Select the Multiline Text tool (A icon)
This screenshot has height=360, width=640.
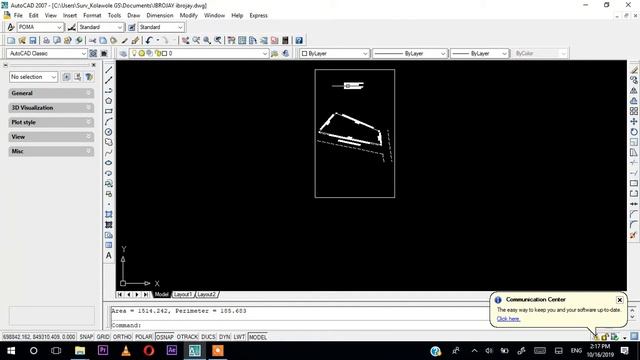click(x=109, y=256)
